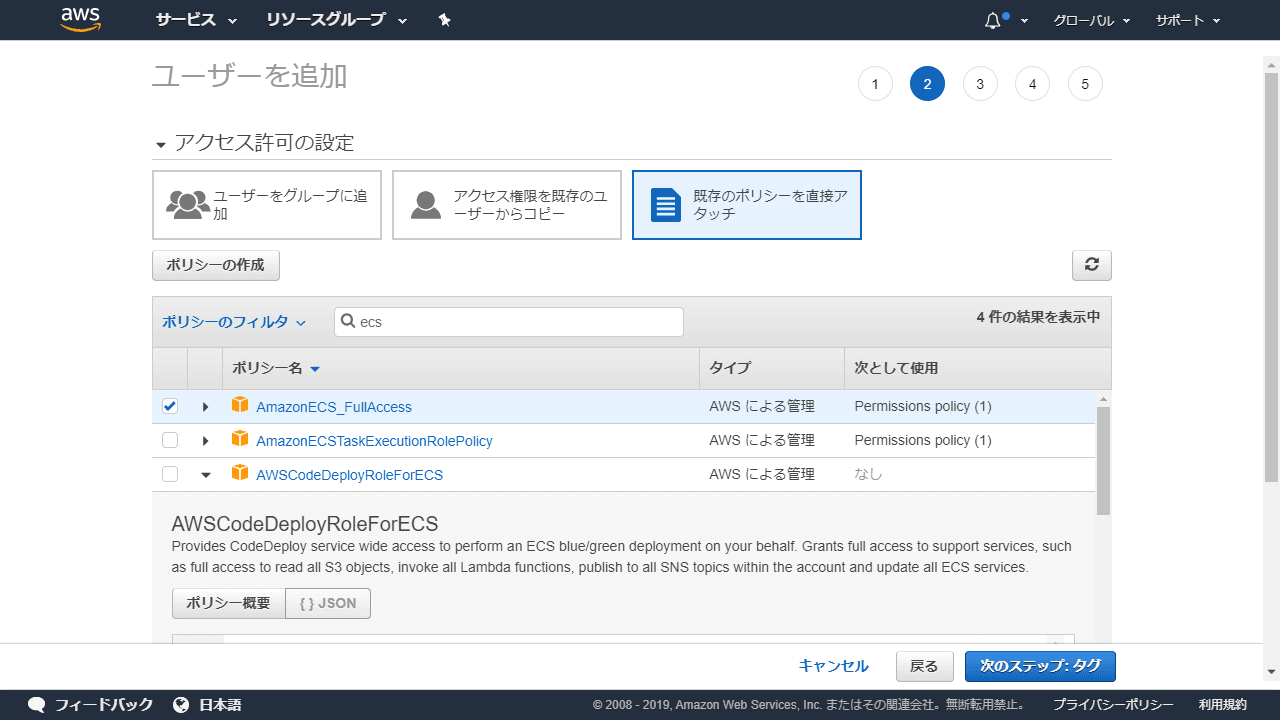
Task: Expand details for AmazonECSTaskExecutionRolePolicy
Action: pyautogui.click(x=205, y=440)
